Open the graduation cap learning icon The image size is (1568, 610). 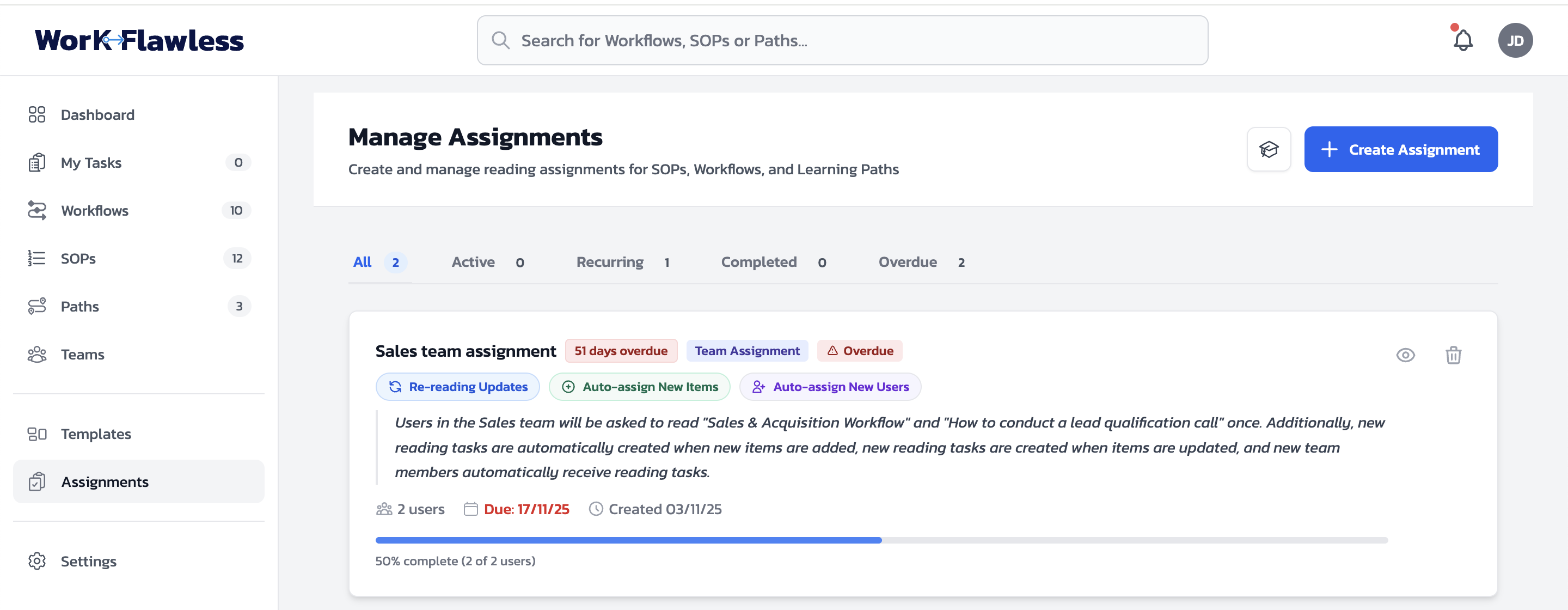click(1269, 149)
